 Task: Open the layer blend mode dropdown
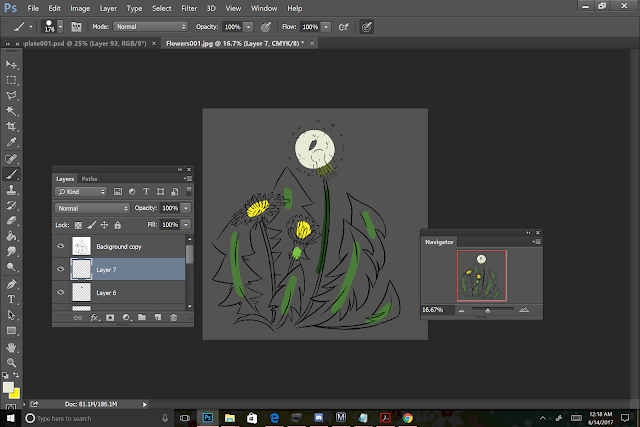92,208
